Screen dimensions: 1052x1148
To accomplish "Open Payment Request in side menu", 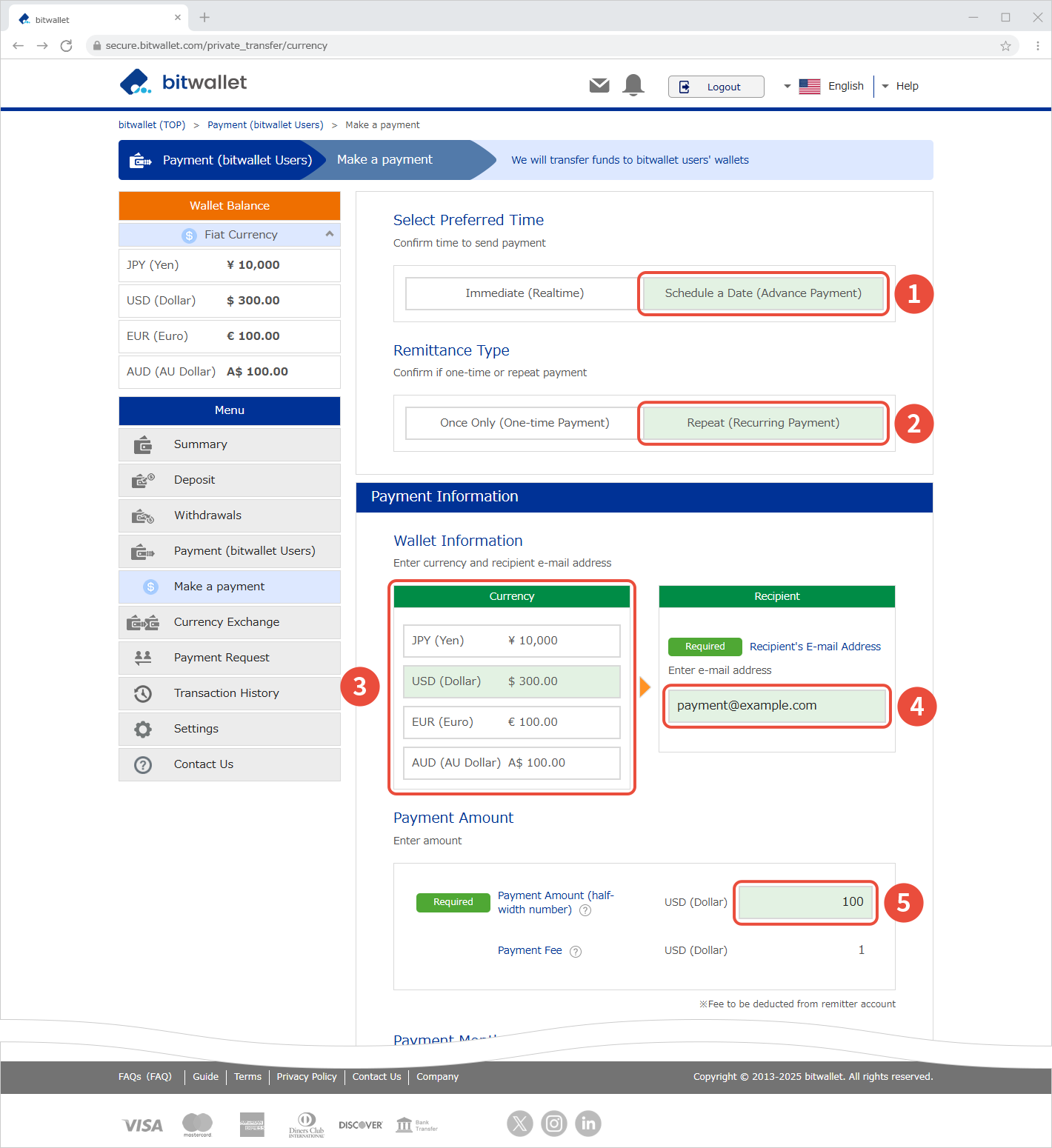I will click(230, 658).
